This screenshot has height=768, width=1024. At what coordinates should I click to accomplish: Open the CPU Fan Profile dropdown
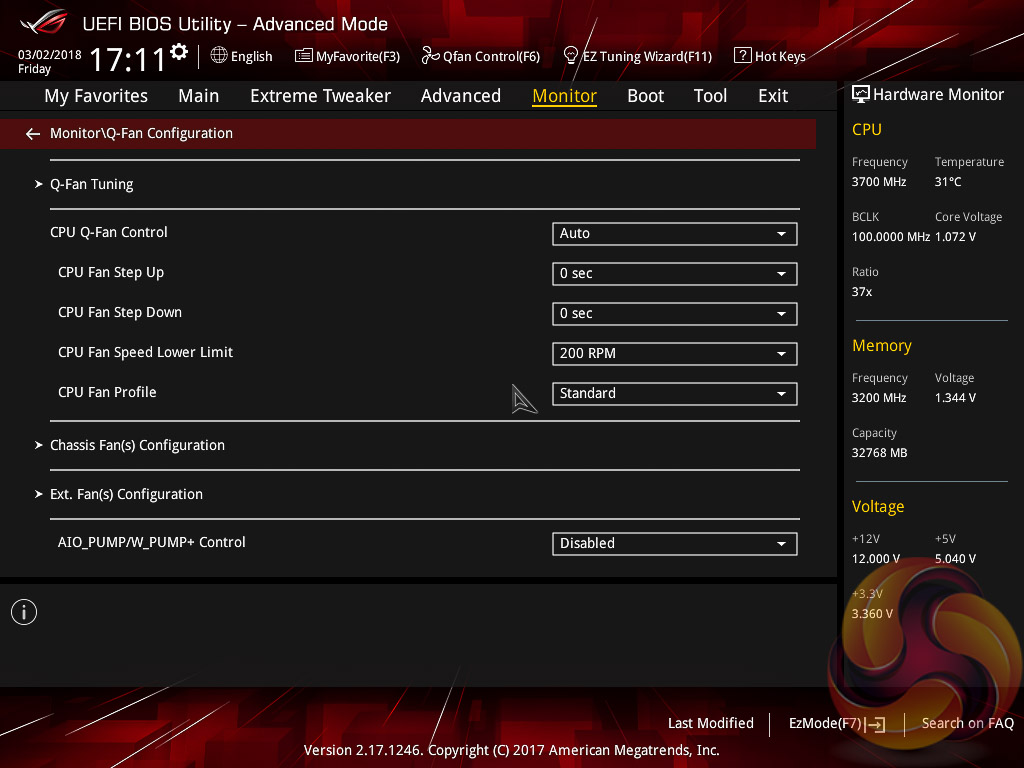point(674,393)
